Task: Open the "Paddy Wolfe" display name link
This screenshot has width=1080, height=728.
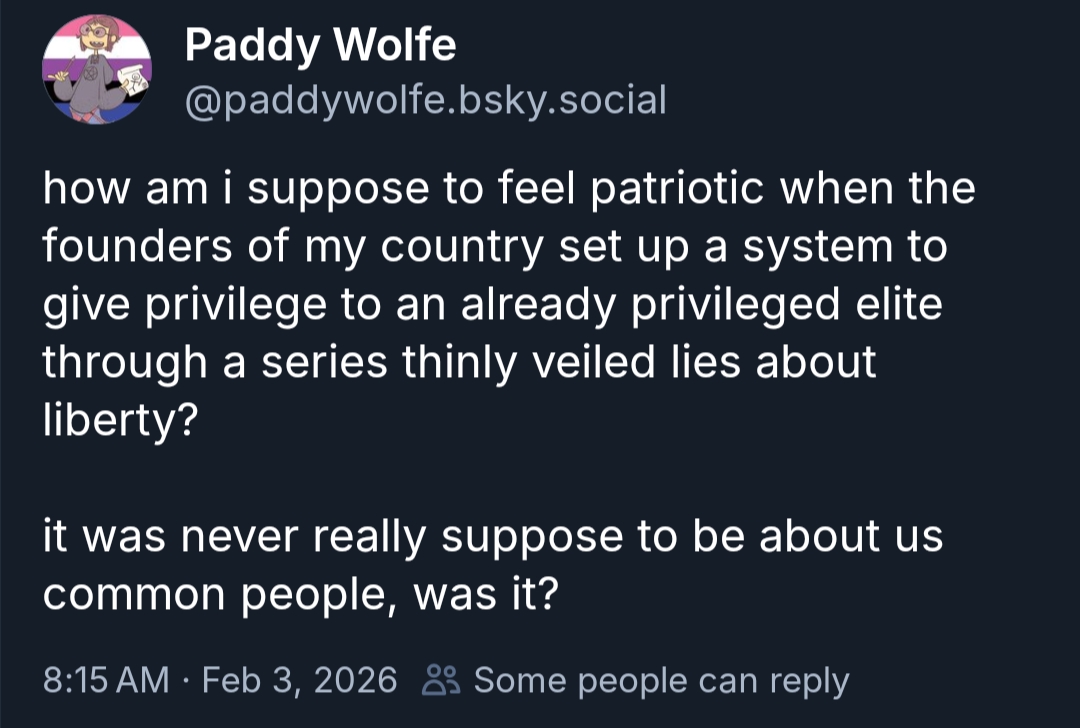Action: coord(320,45)
